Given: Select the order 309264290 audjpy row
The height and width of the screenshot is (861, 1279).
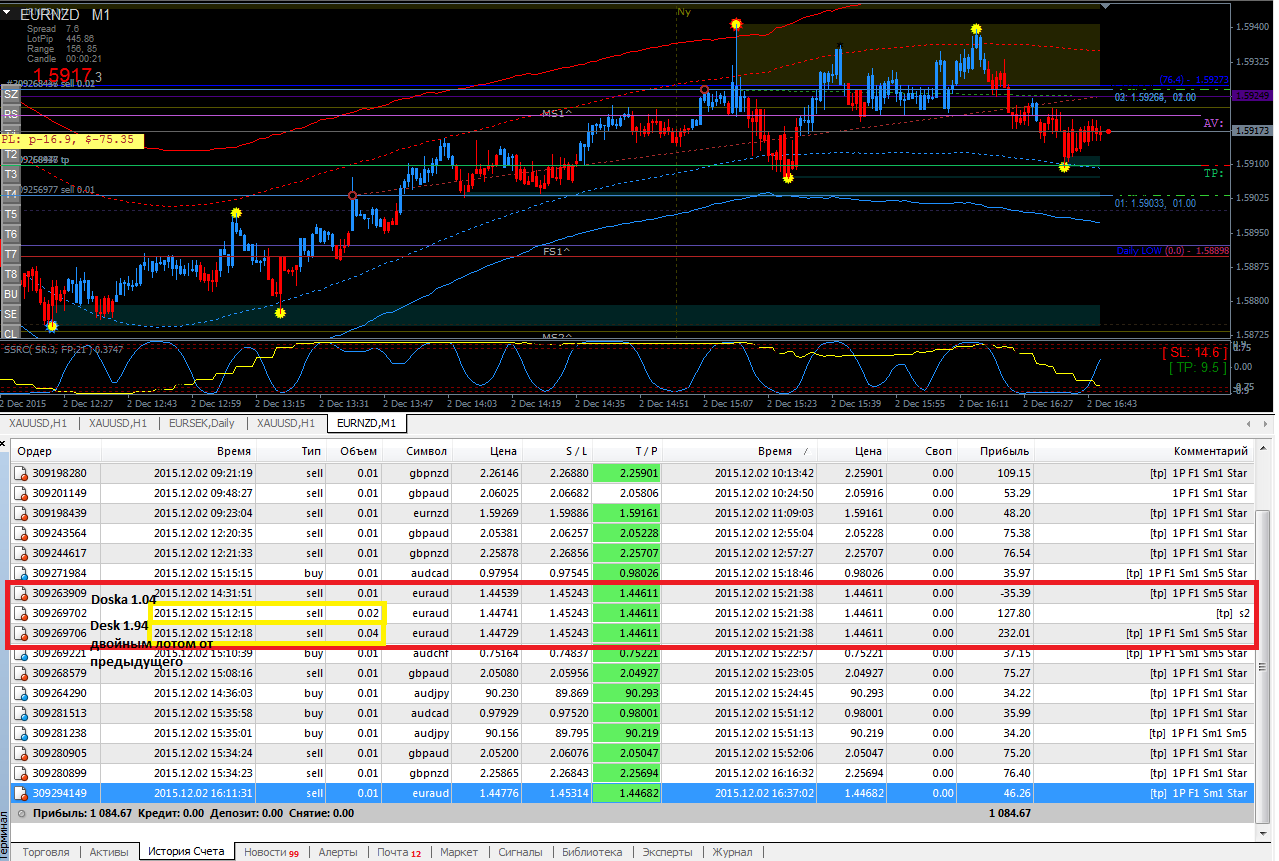Looking at the screenshot, I should click(x=634, y=693).
